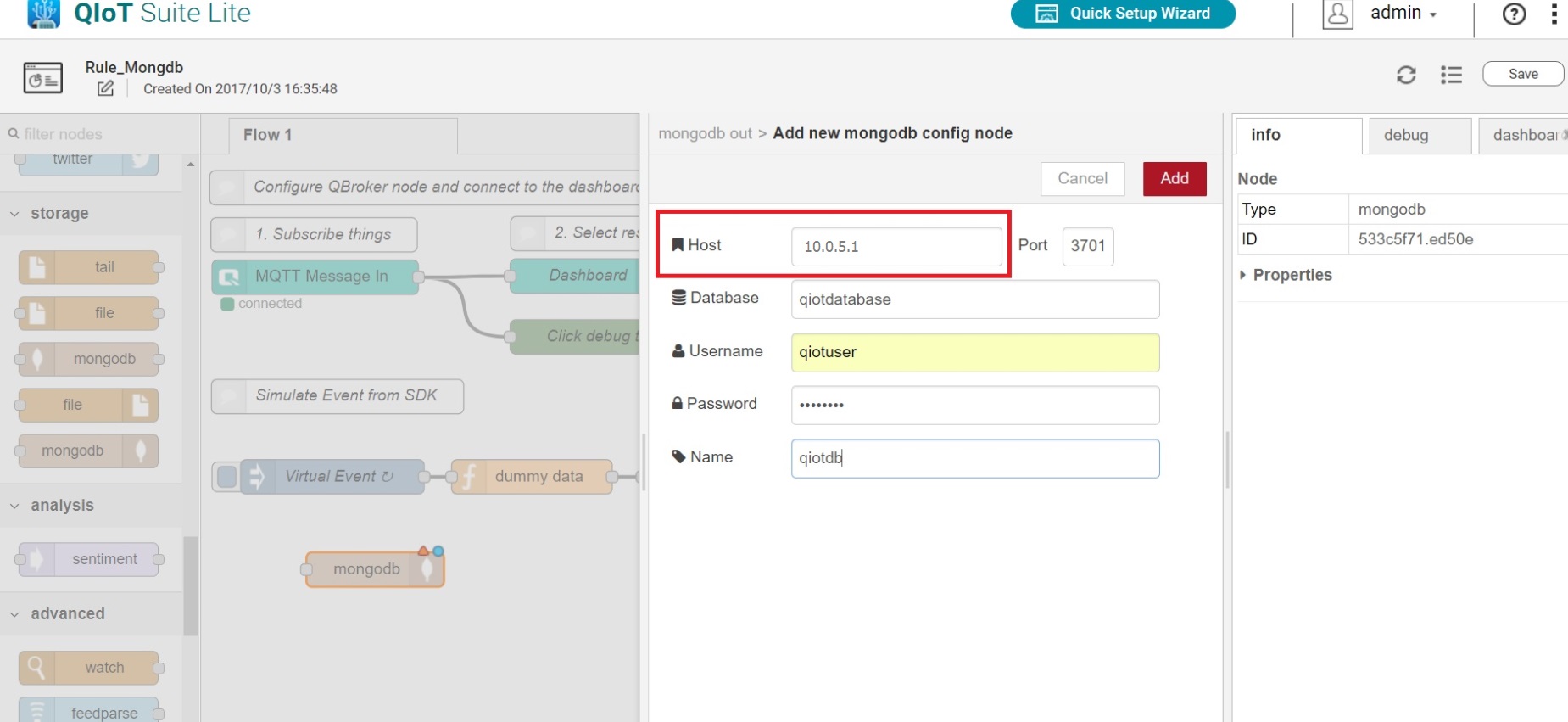Select the feedparse advanced node
1568x722 pixels.
pos(88,711)
